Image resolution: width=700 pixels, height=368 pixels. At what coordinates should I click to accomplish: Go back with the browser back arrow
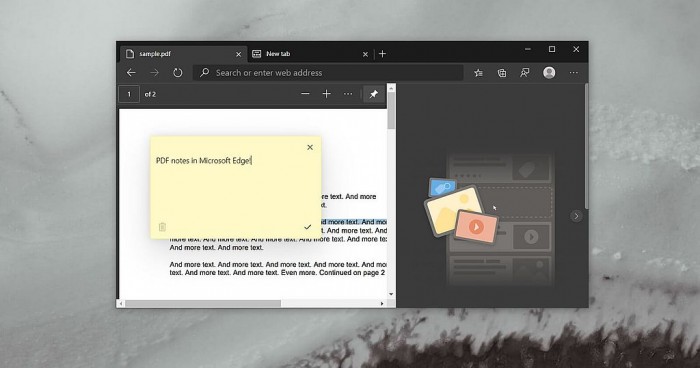pos(131,72)
